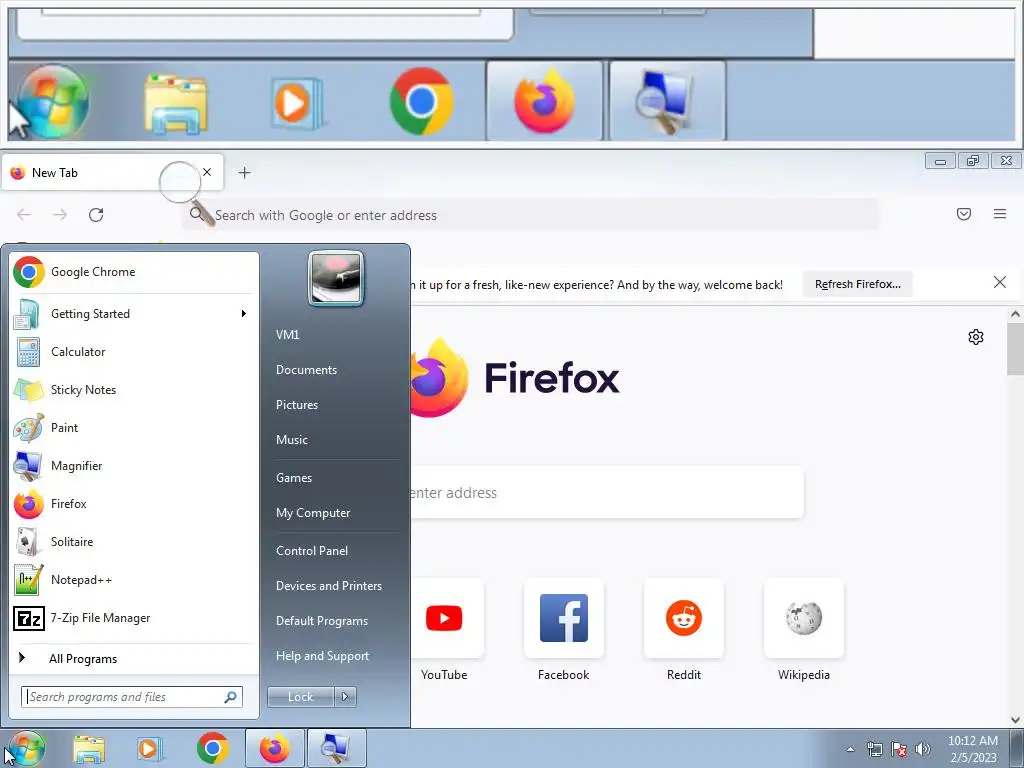The height and width of the screenshot is (768, 1024).
Task: Click the new tab page search box
Action: coord(607,492)
